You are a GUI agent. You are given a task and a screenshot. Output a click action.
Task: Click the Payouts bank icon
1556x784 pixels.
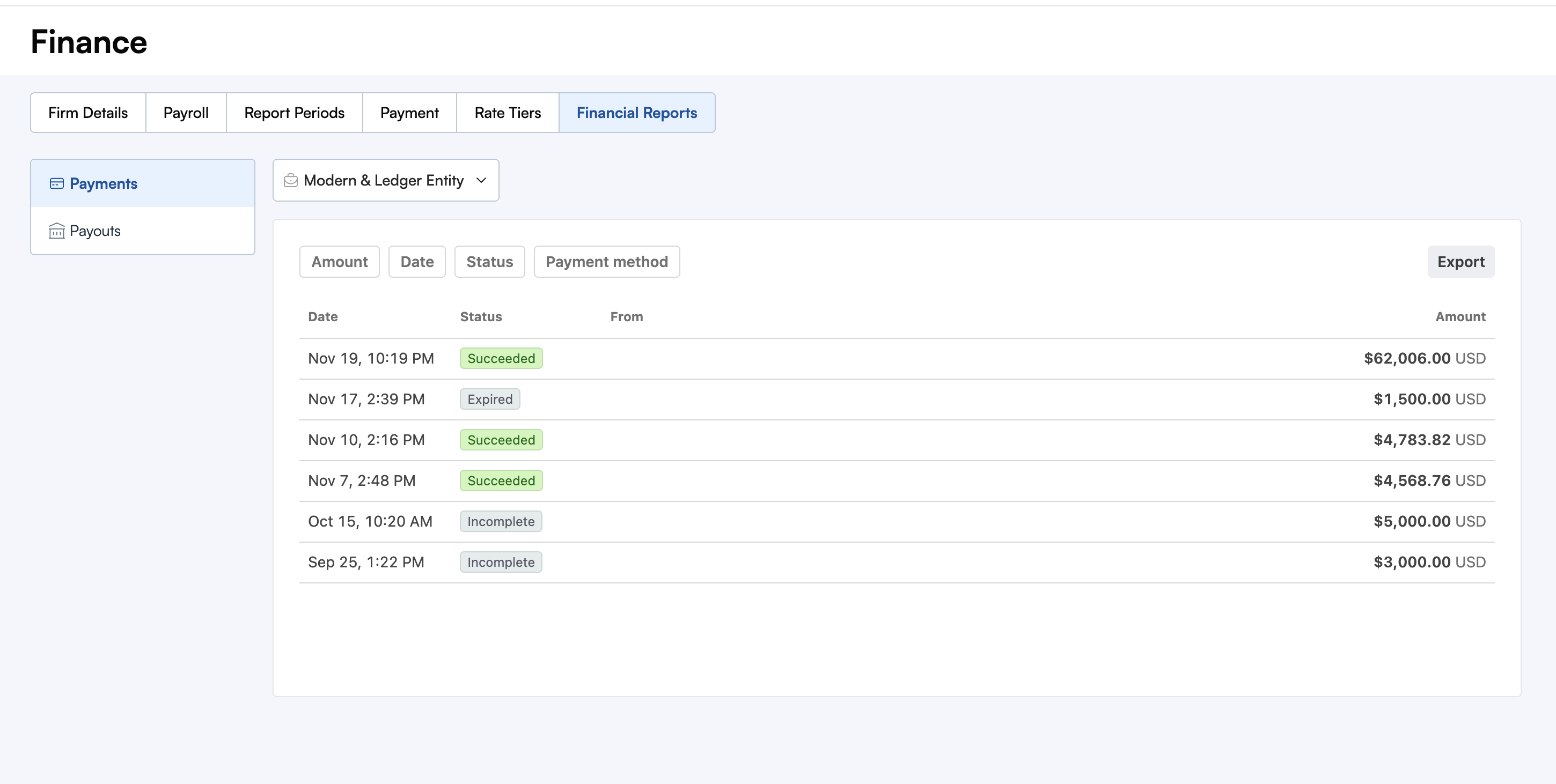(x=57, y=231)
